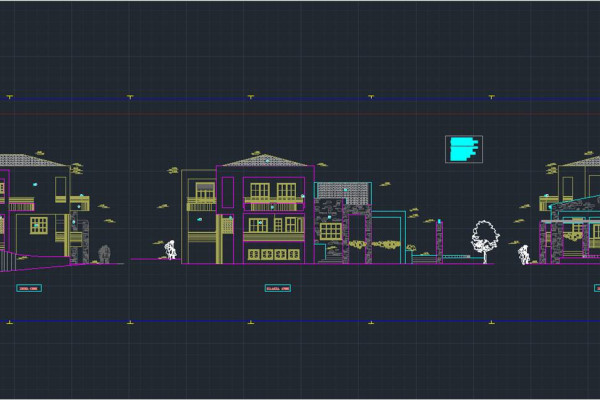The image size is (600, 400).
Task: Click the red horizontal line above the buildings
Action: pos(300,114)
